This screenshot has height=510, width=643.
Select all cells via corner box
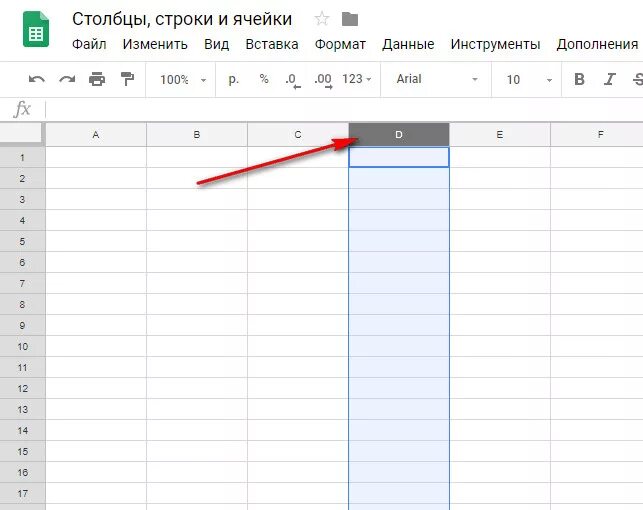click(x=21, y=133)
